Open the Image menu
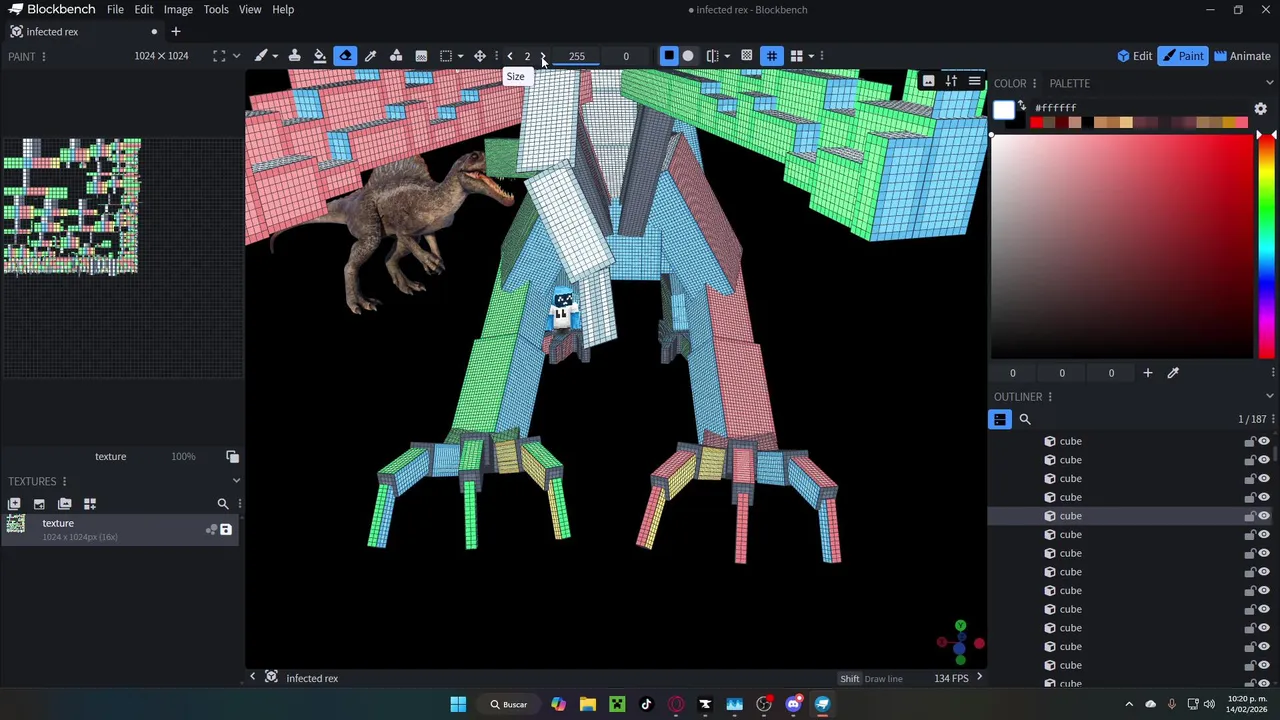This screenshot has height=720, width=1280. [178, 10]
